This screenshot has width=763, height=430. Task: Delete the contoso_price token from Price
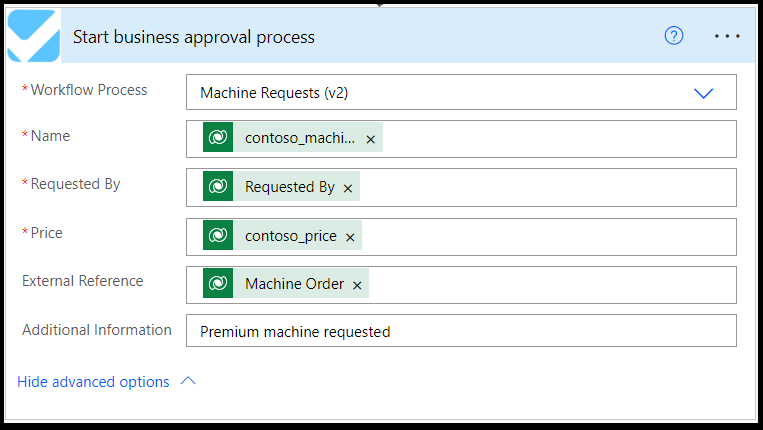(350, 237)
